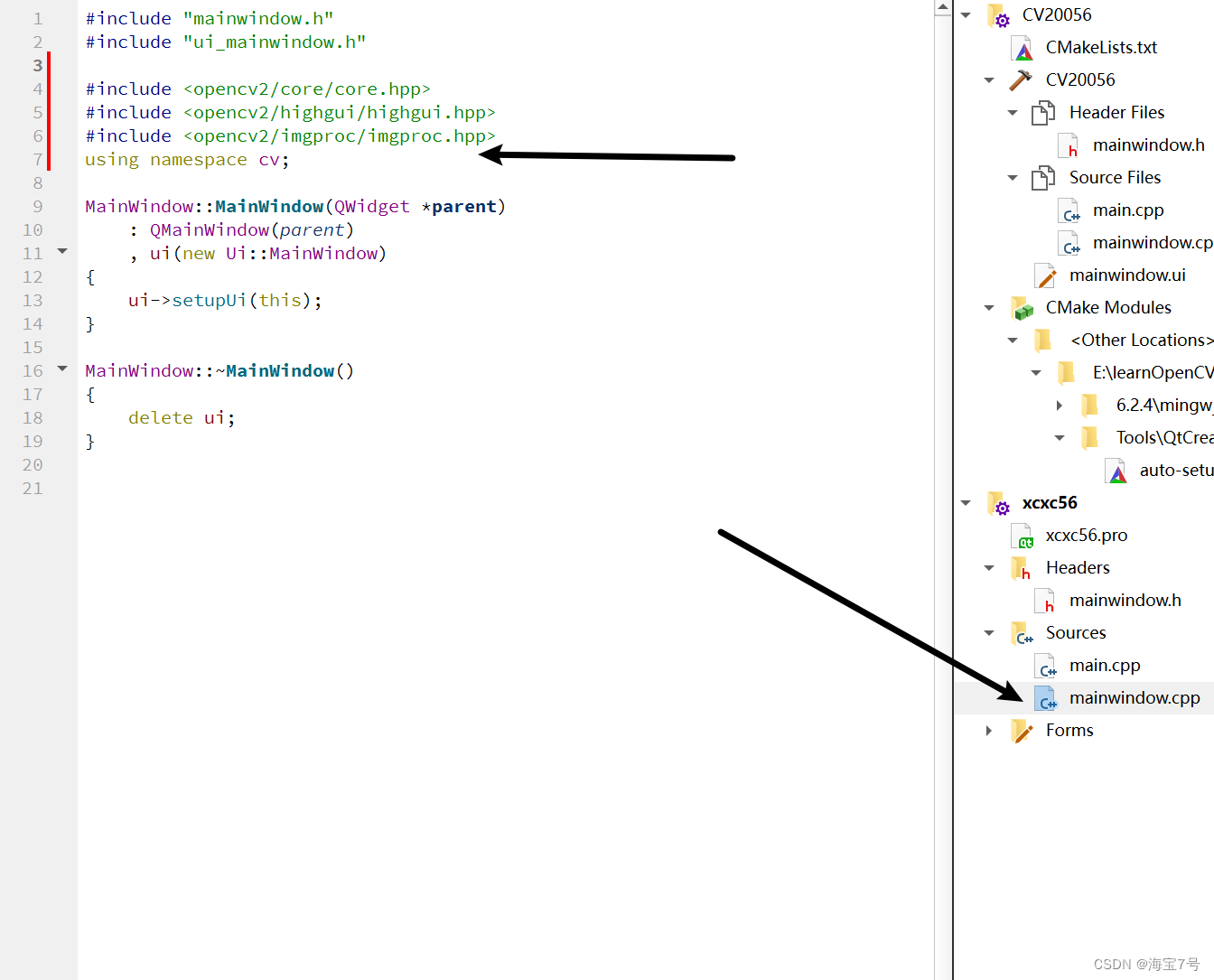This screenshot has height=980, width=1214.
Task: Select mainwindow.cpp under Sources
Action: pos(1135,698)
